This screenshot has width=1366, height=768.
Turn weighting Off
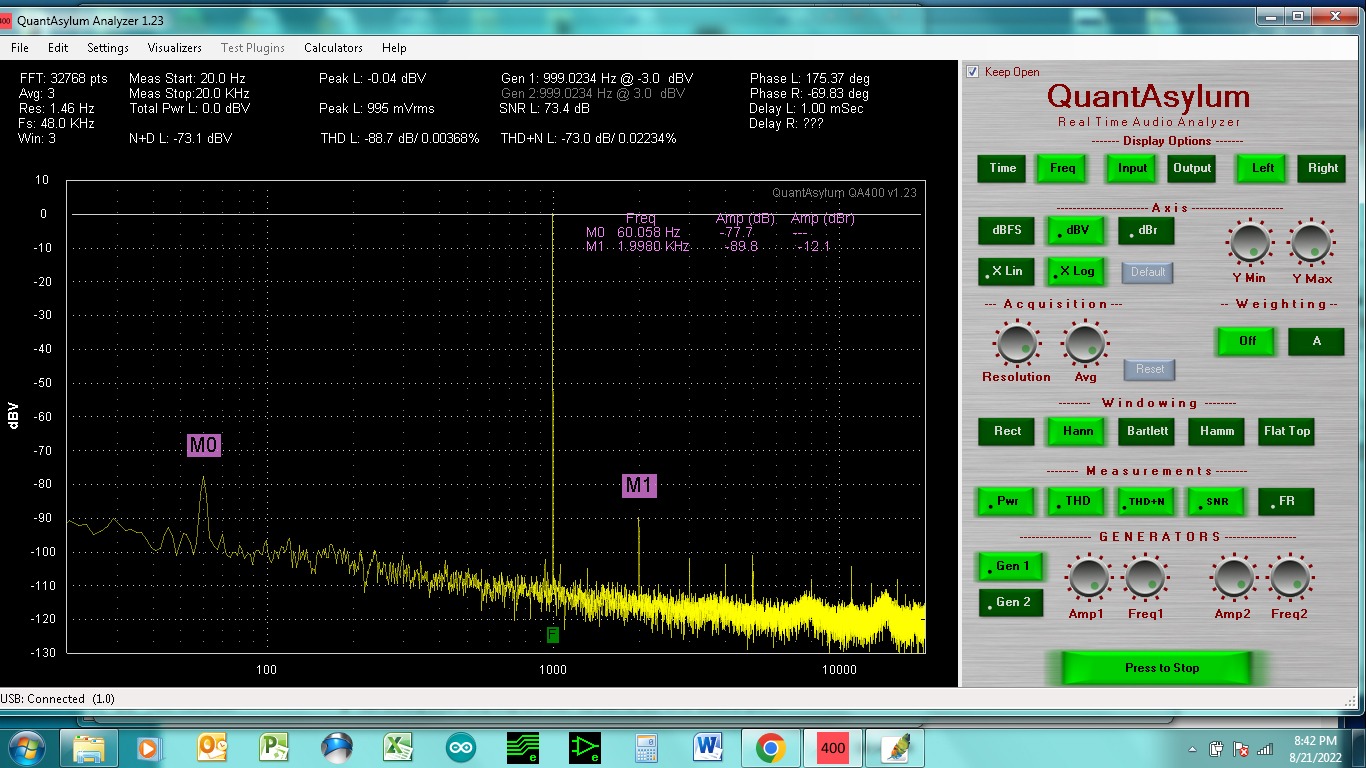click(x=1247, y=341)
